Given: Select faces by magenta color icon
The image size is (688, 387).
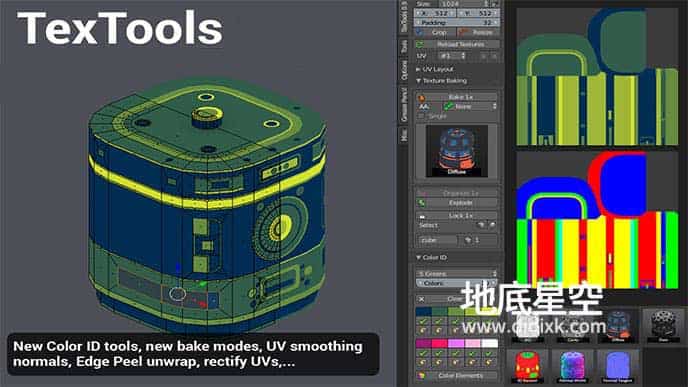Looking at the screenshot, I should click(423, 362).
